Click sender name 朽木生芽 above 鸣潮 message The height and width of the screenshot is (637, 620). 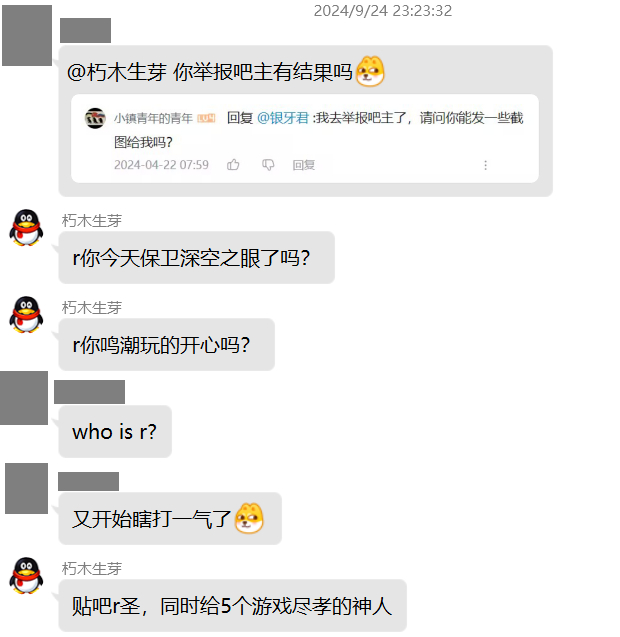pyautogui.click(x=92, y=308)
